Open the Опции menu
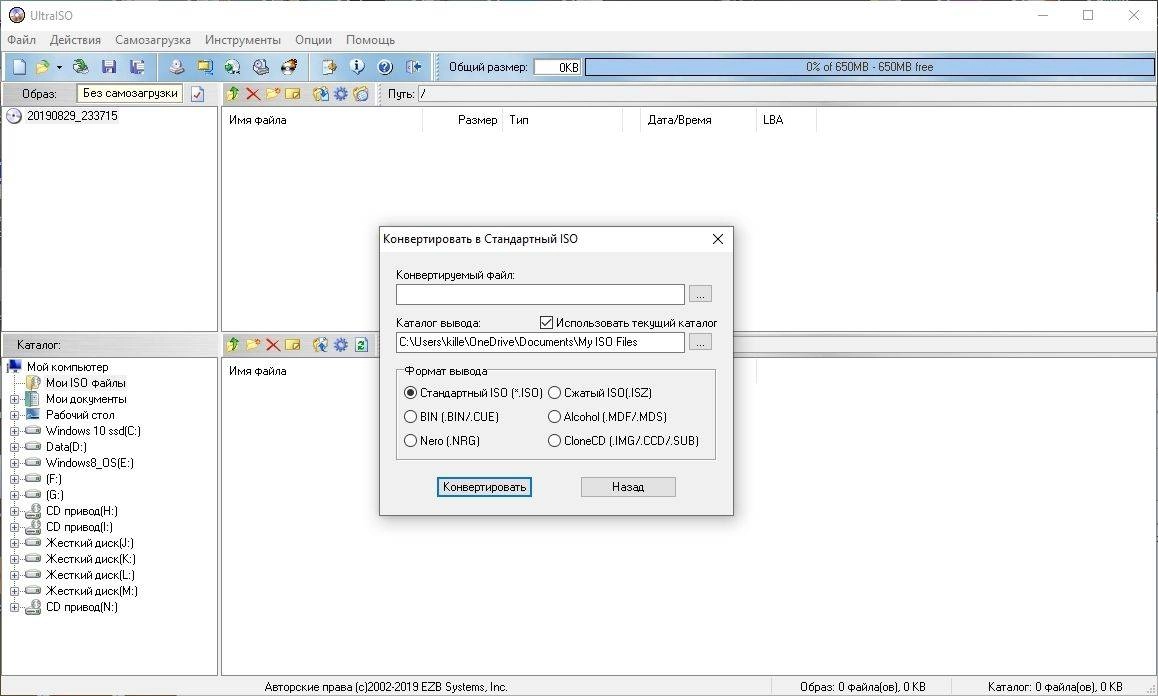Screen dimensions: 1158x696 coord(313,40)
